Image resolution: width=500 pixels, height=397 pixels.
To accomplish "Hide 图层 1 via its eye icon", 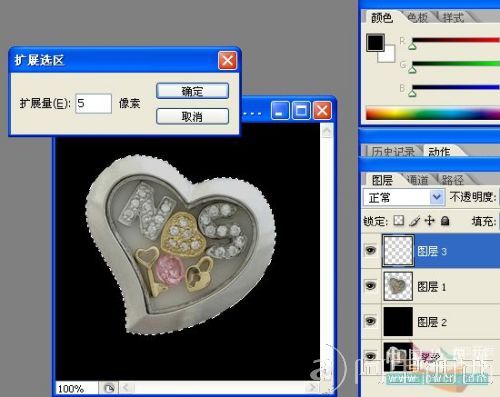I will point(371,286).
